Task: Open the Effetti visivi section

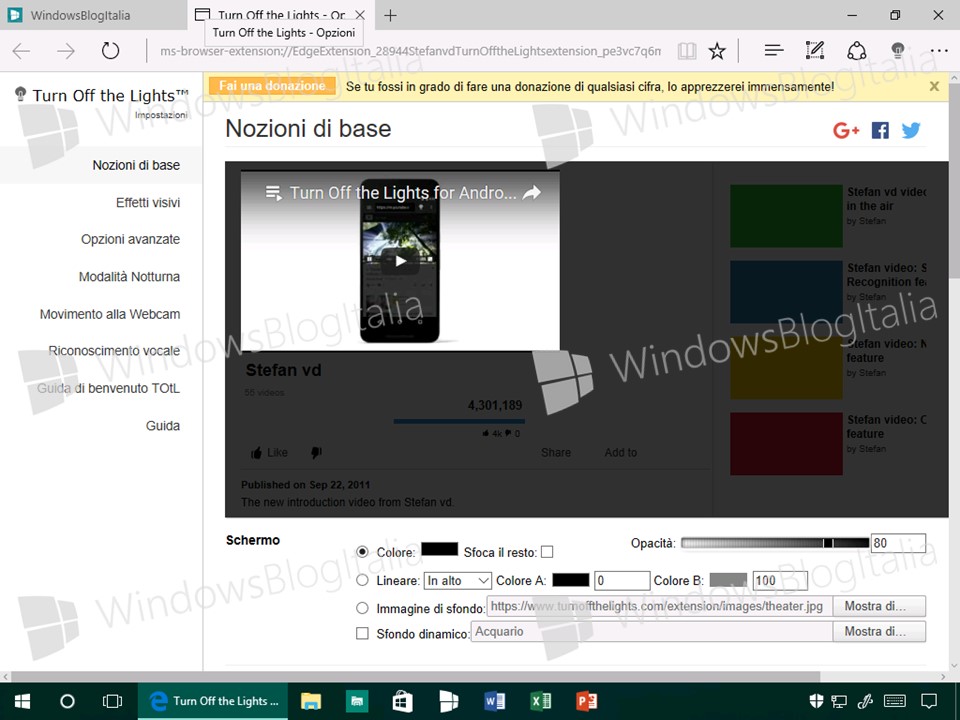Action: tap(148, 203)
